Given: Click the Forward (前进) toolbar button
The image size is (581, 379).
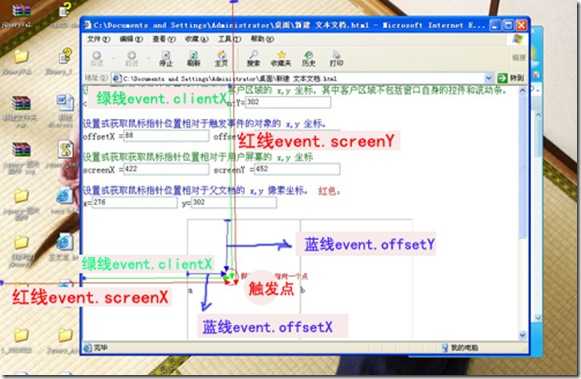Looking at the screenshot, I should (132, 58).
